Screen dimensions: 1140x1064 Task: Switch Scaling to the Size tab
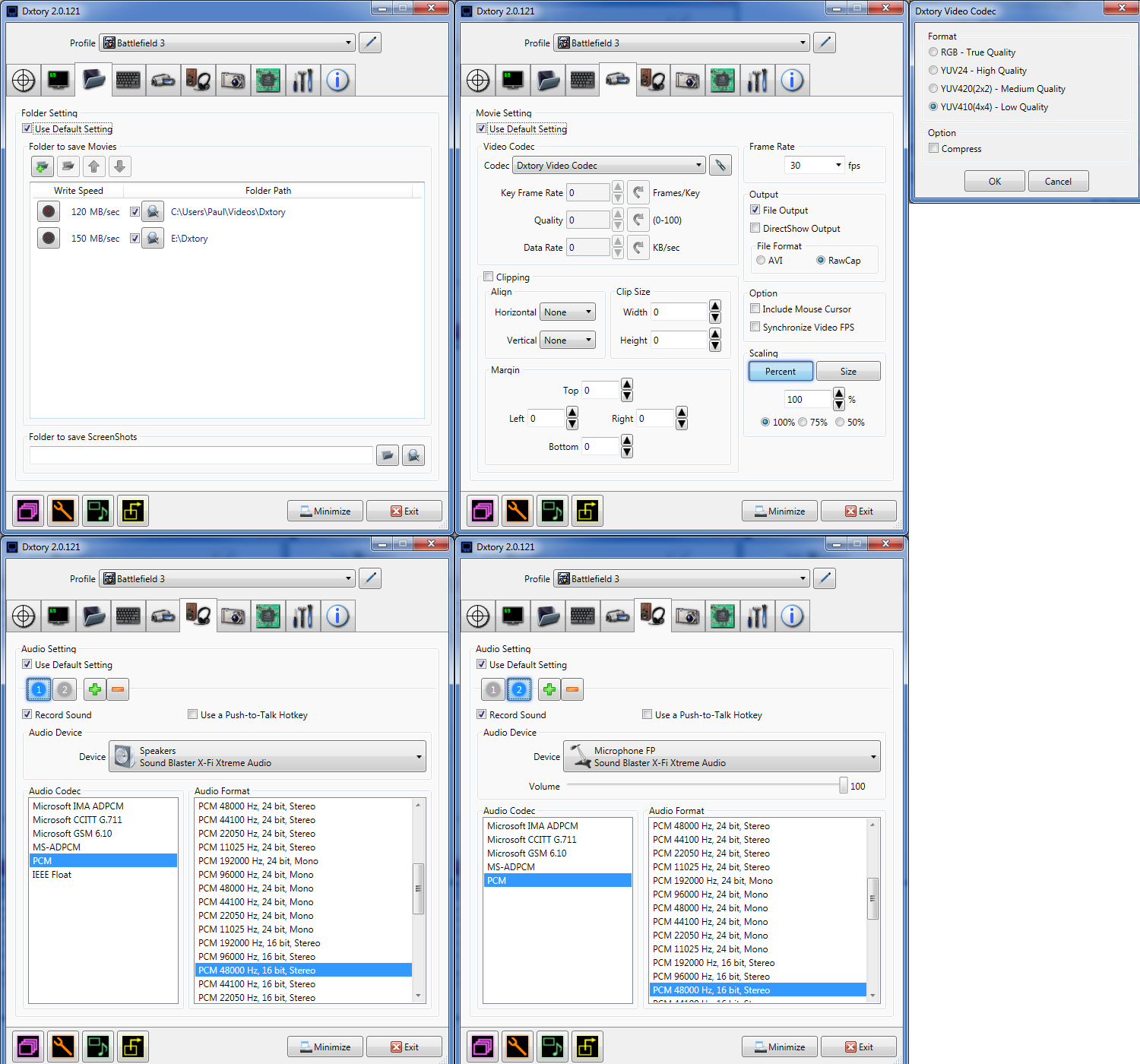pyautogui.click(x=848, y=372)
